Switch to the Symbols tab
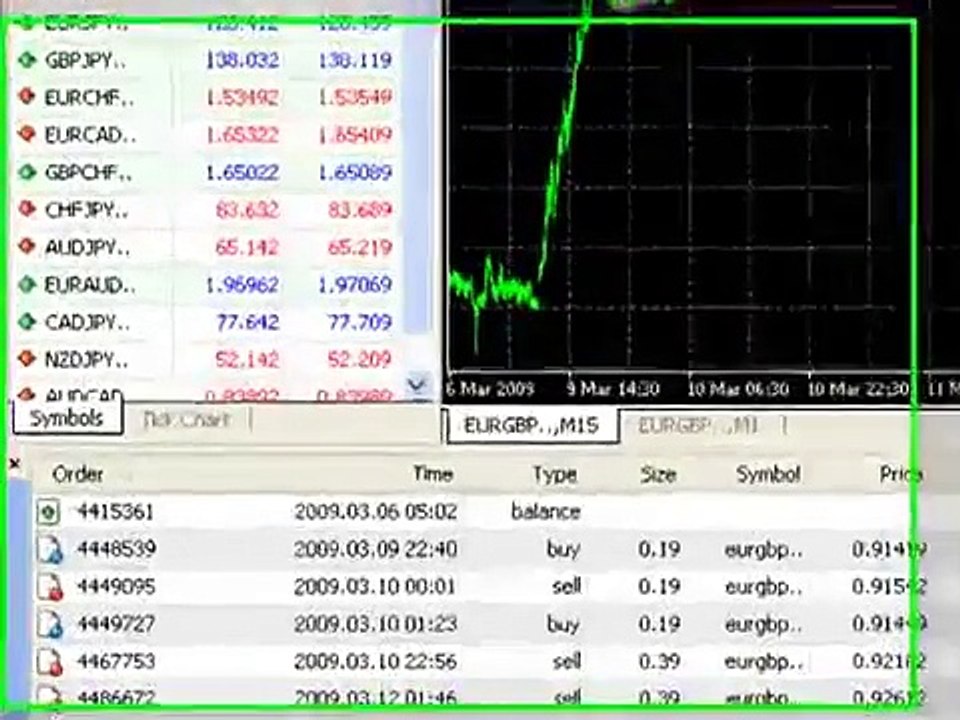Screen dimensions: 960x720 coord(67,418)
